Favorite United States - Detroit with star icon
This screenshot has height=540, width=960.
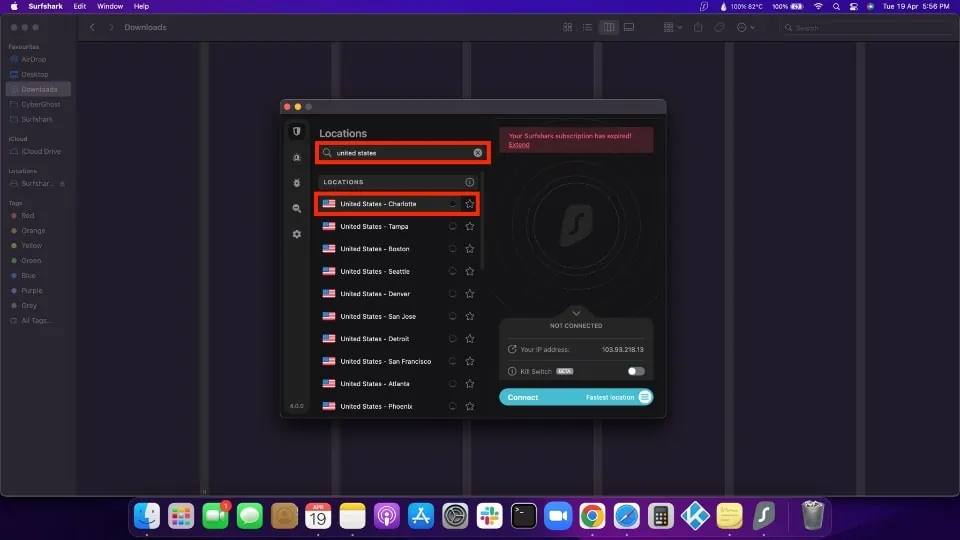[x=470, y=339]
